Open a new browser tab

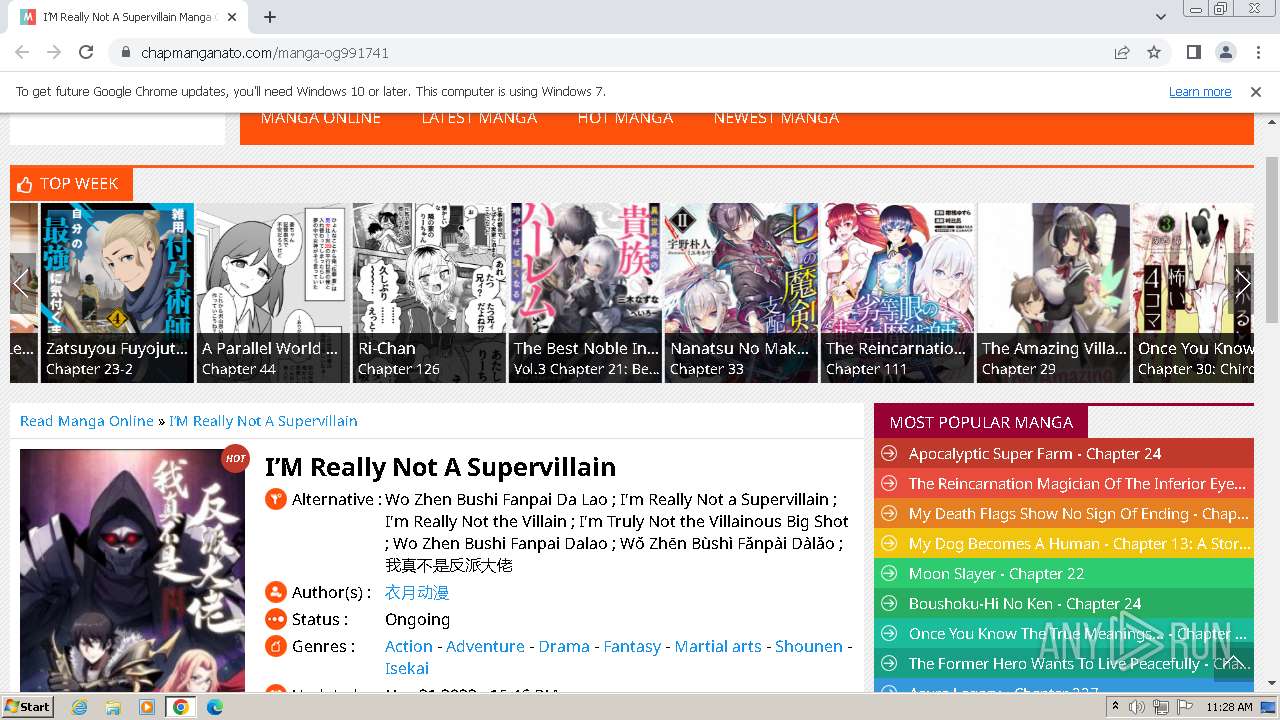270,17
